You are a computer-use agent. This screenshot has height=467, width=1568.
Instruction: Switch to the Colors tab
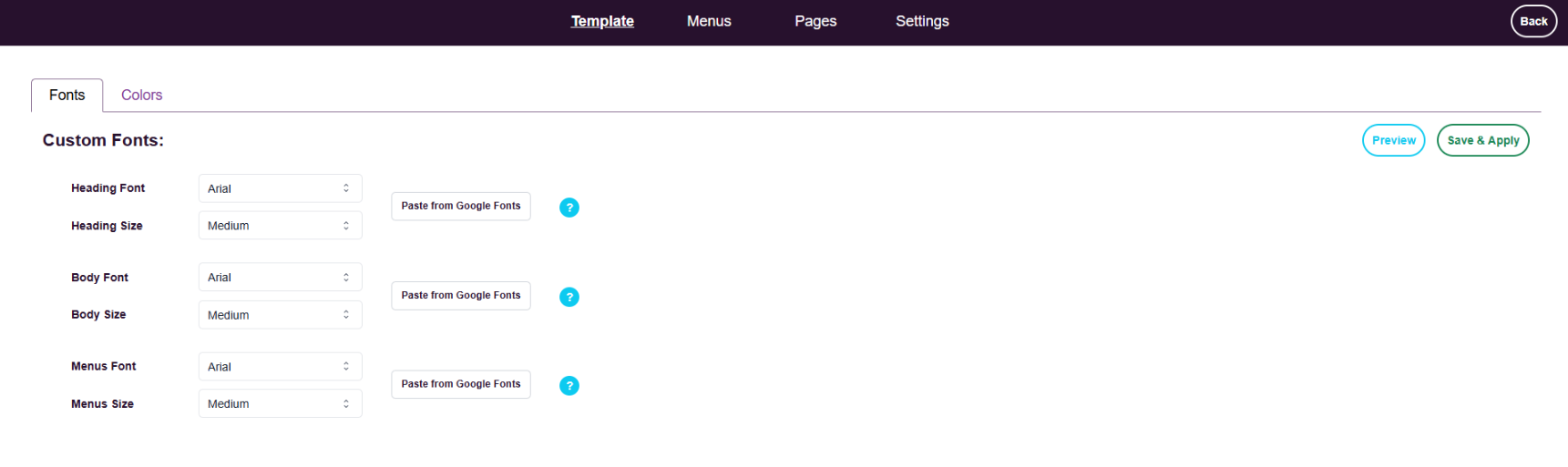tap(141, 96)
